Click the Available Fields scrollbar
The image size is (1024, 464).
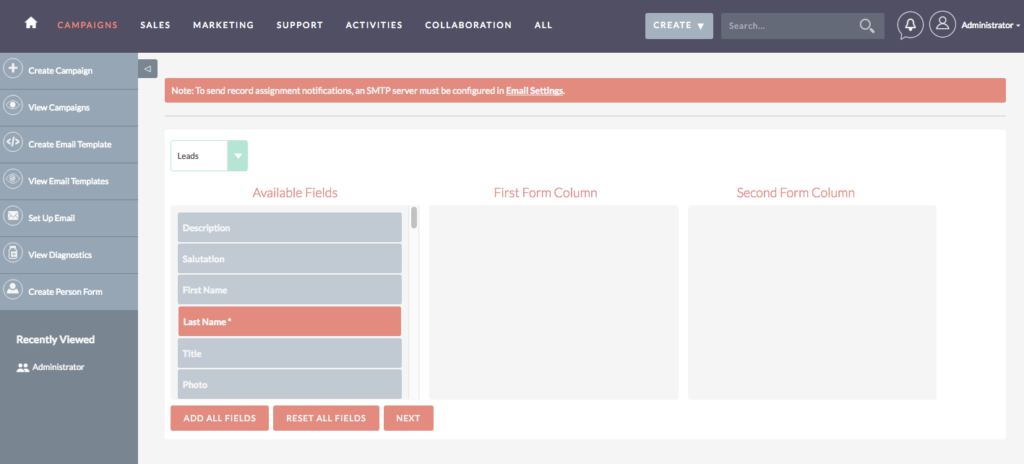(414, 220)
